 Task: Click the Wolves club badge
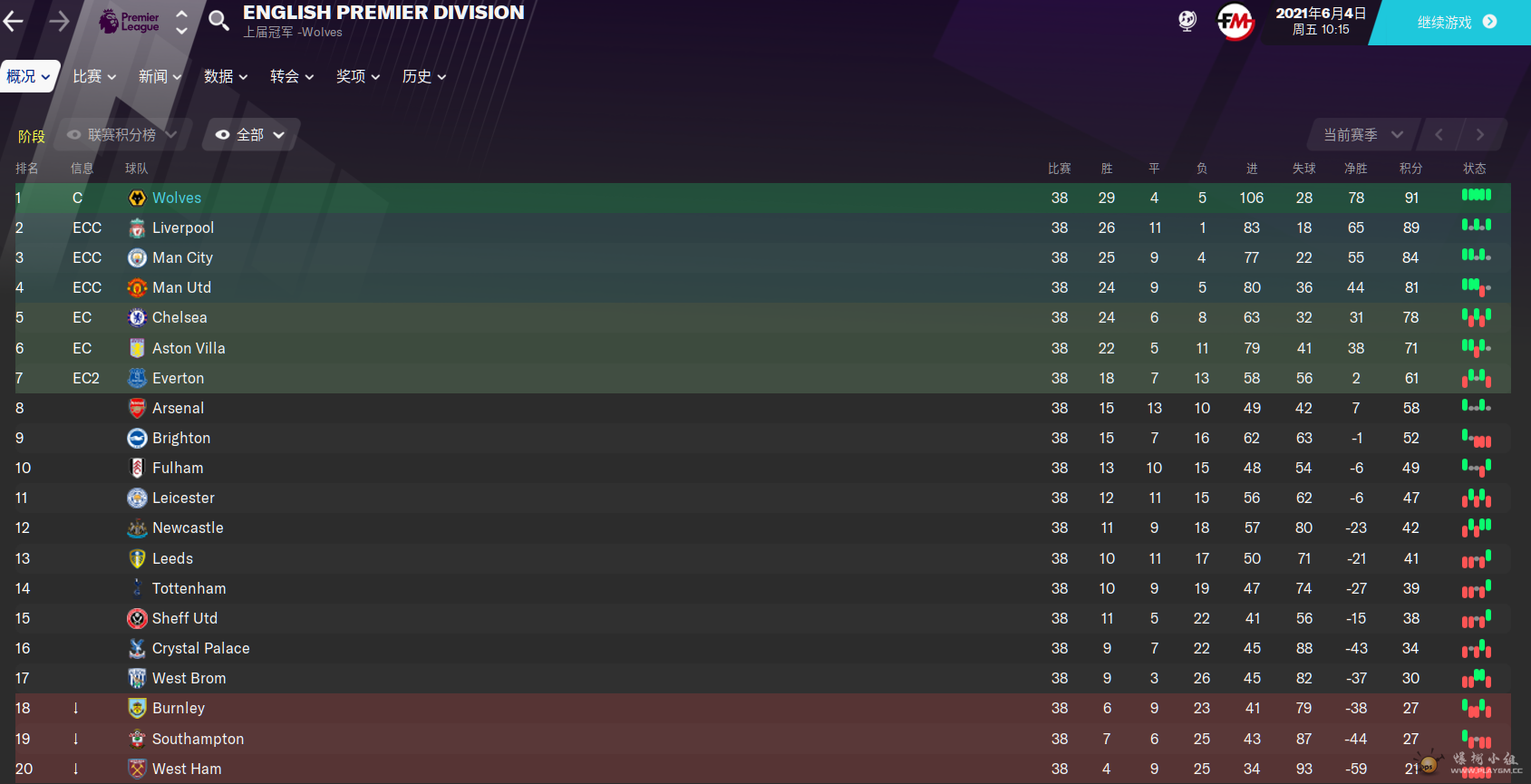[137, 198]
